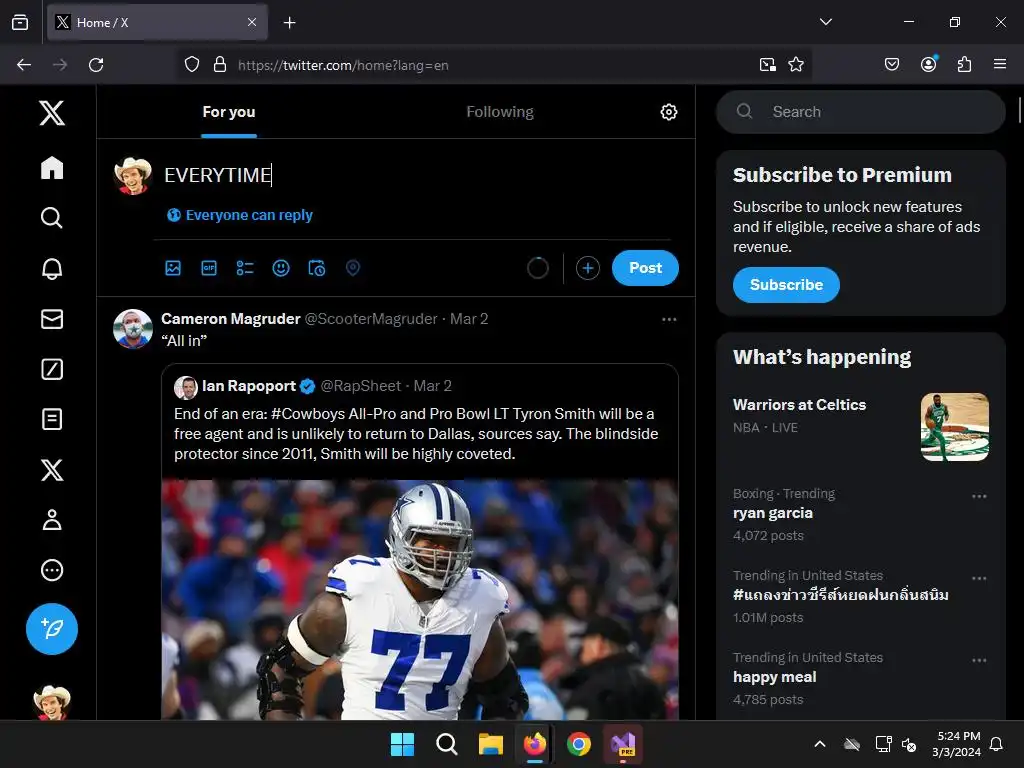
Task: Click Cameron Magruder's avatar
Action: [133, 328]
